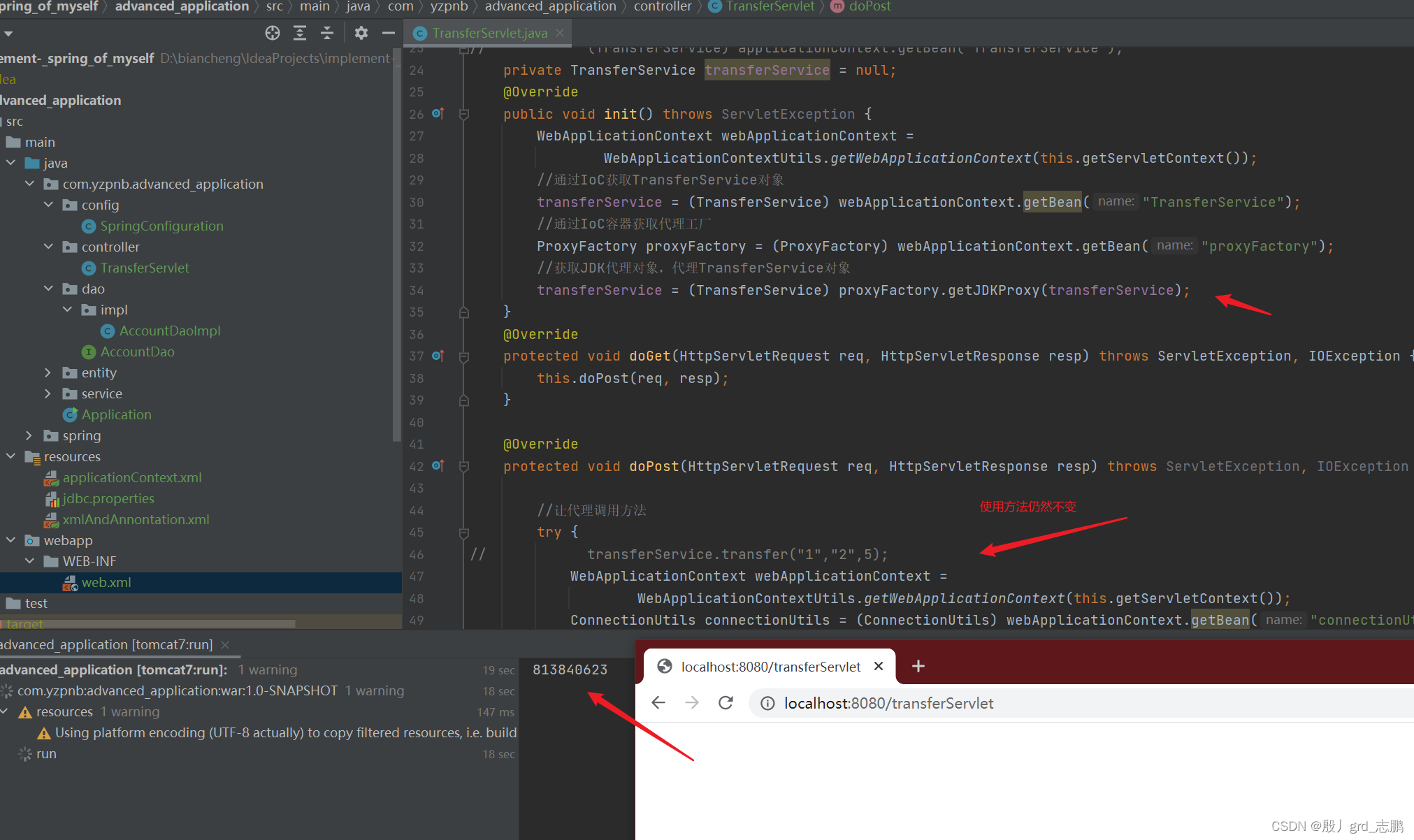
Task: Click the locate in project crosshair icon
Action: pyautogui.click(x=273, y=33)
